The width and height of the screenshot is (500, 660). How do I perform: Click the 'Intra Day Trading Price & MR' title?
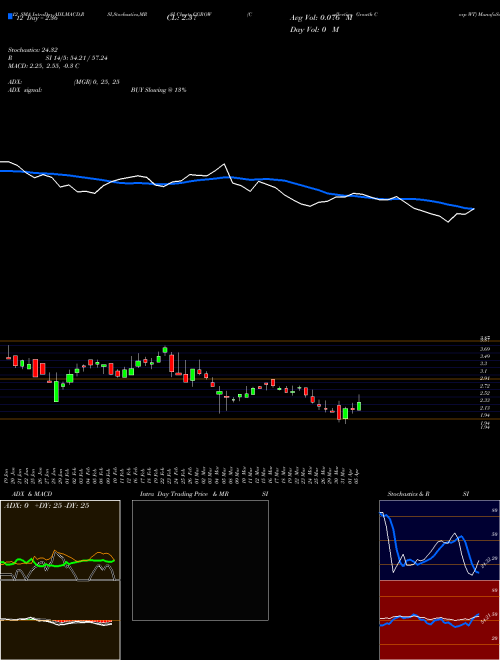[184, 494]
